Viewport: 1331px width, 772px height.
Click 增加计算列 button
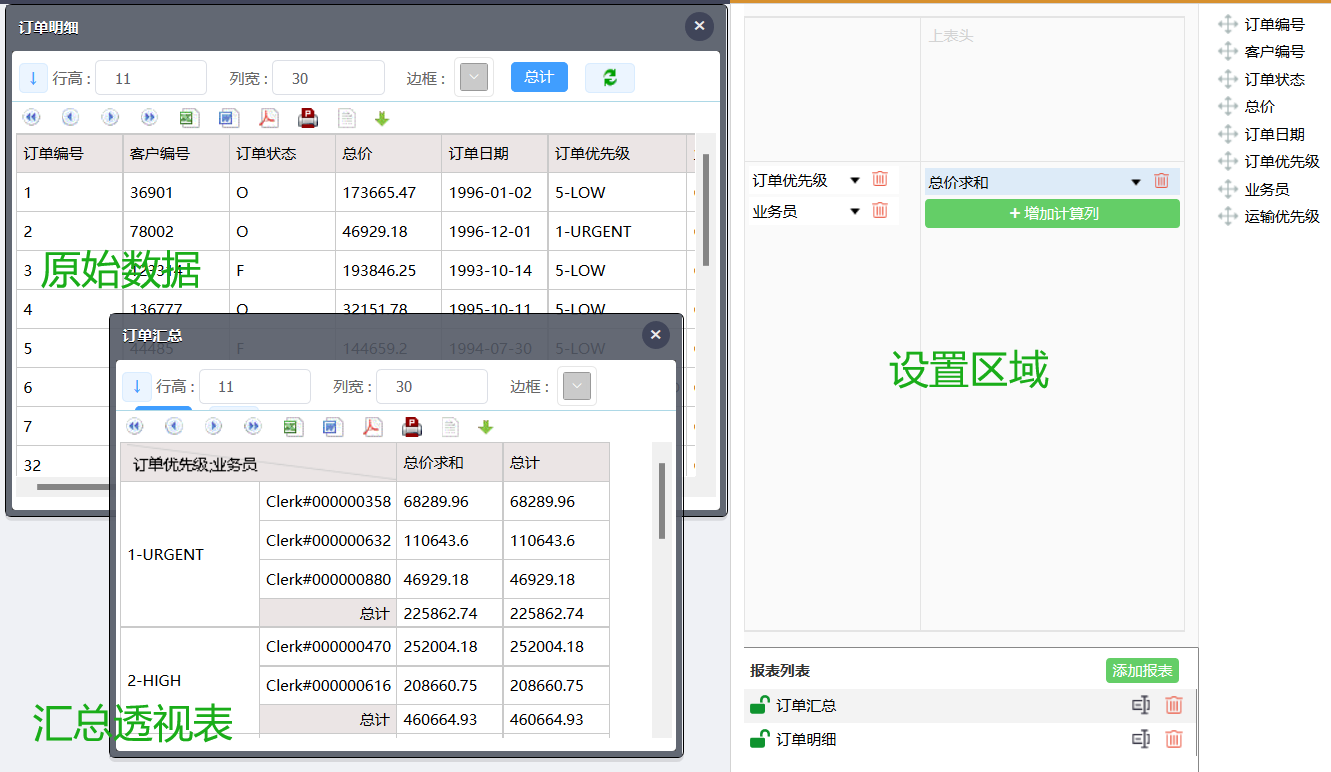pos(1052,213)
